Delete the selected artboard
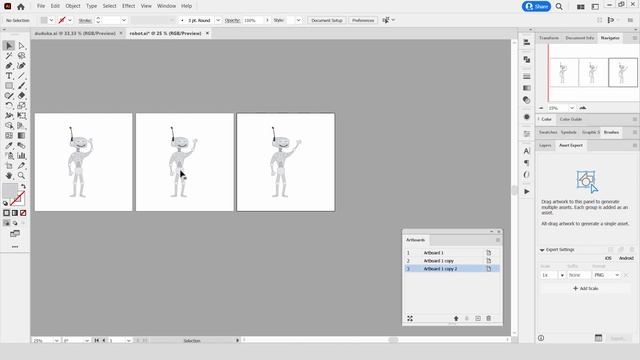Viewport: 640px width, 360px height. tap(489, 318)
